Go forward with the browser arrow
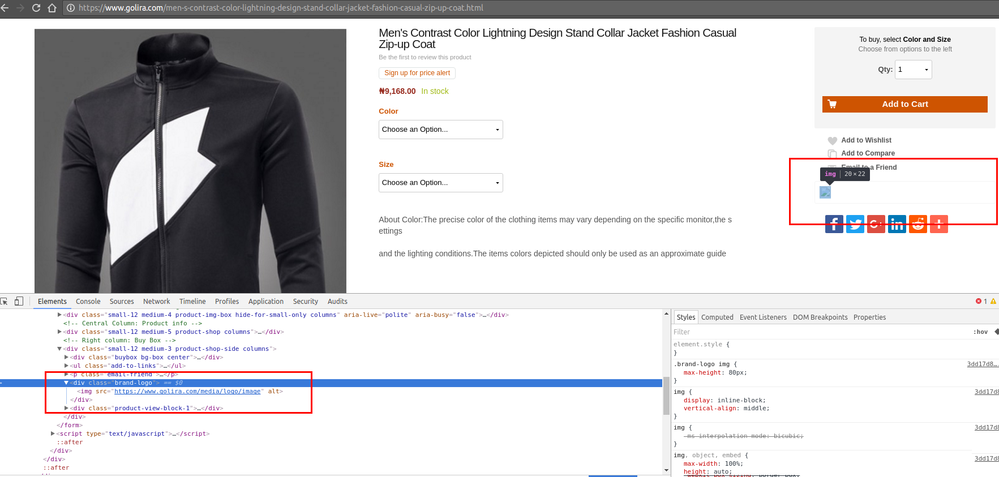 pyautogui.click(x=19, y=8)
